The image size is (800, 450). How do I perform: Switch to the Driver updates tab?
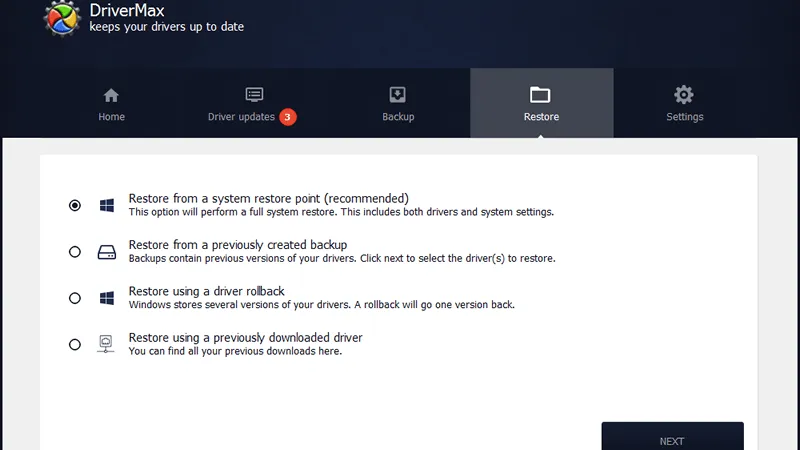[241, 117]
